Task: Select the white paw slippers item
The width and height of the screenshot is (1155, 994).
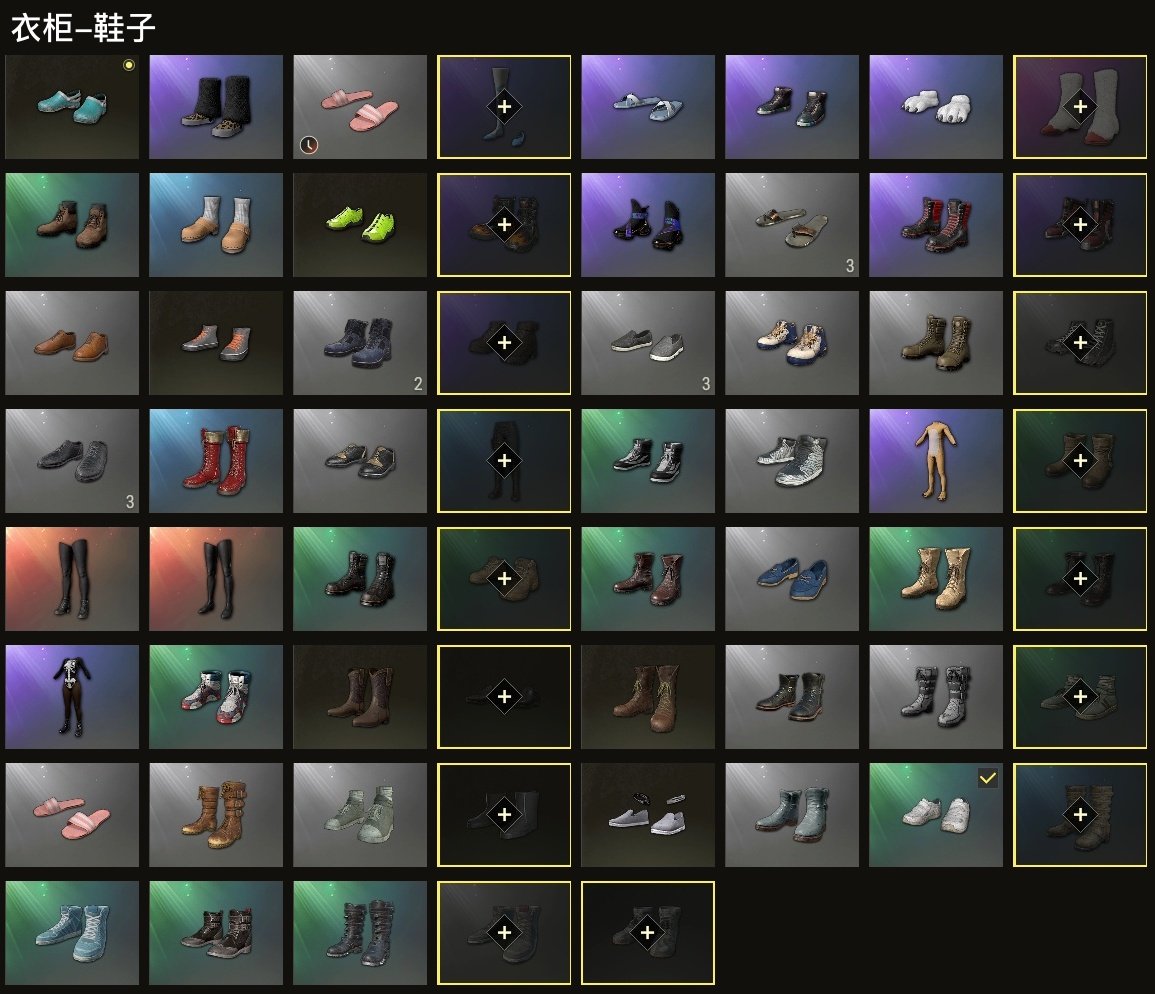Action: (x=935, y=107)
